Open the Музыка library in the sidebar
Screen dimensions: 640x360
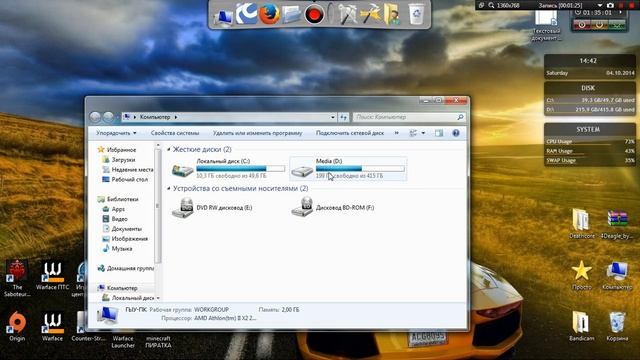[x=117, y=248]
